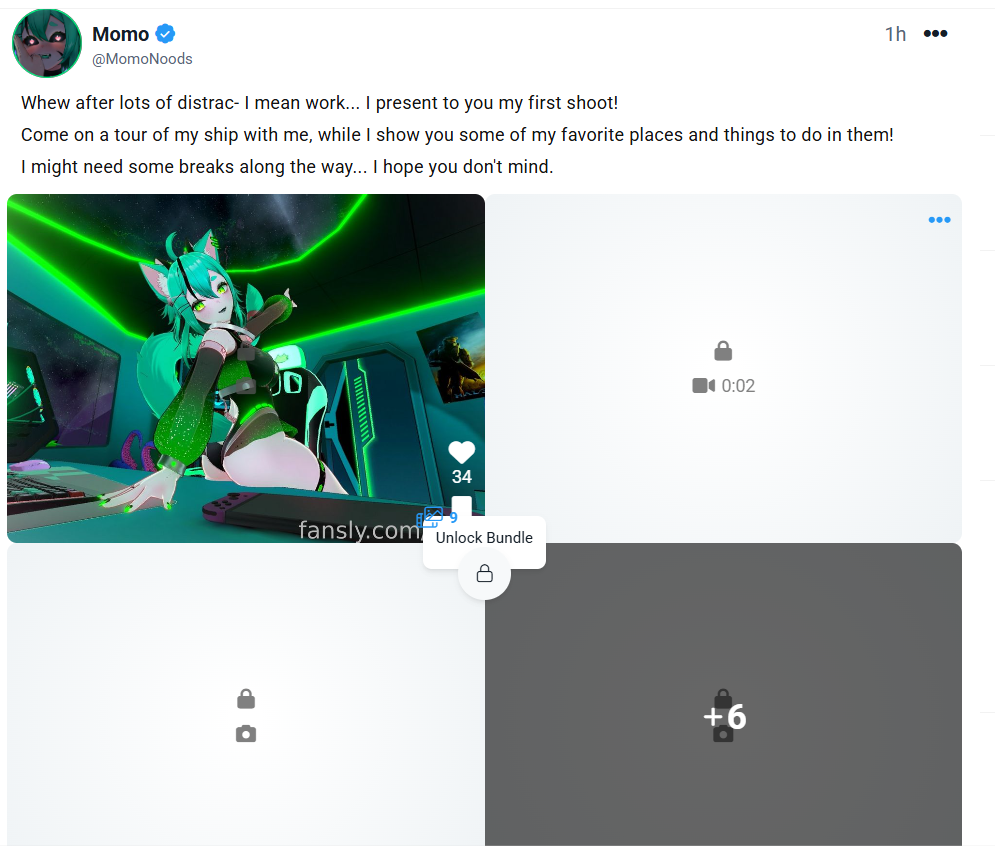Viewport: 995px width, 846px height.
Task: Click the camera icon on locked photo tile
Action: pyautogui.click(x=246, y=734)
